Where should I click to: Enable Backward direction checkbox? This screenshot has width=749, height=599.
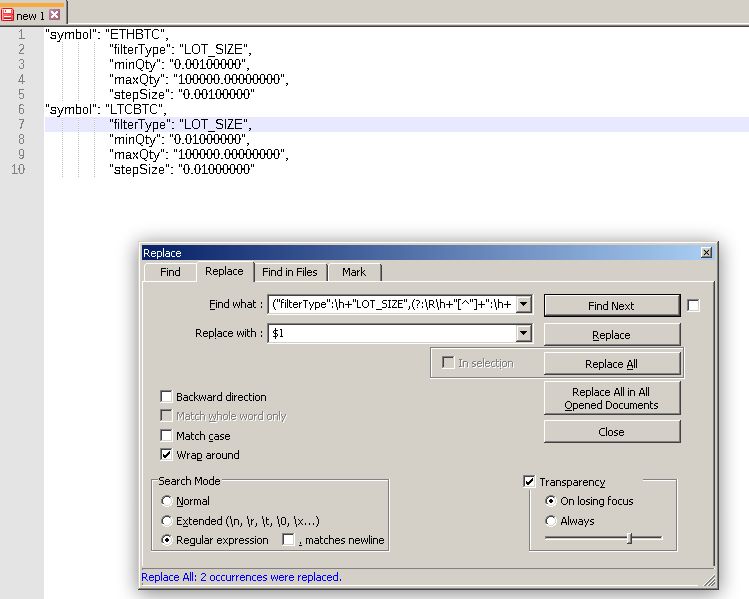coord(166,396)
